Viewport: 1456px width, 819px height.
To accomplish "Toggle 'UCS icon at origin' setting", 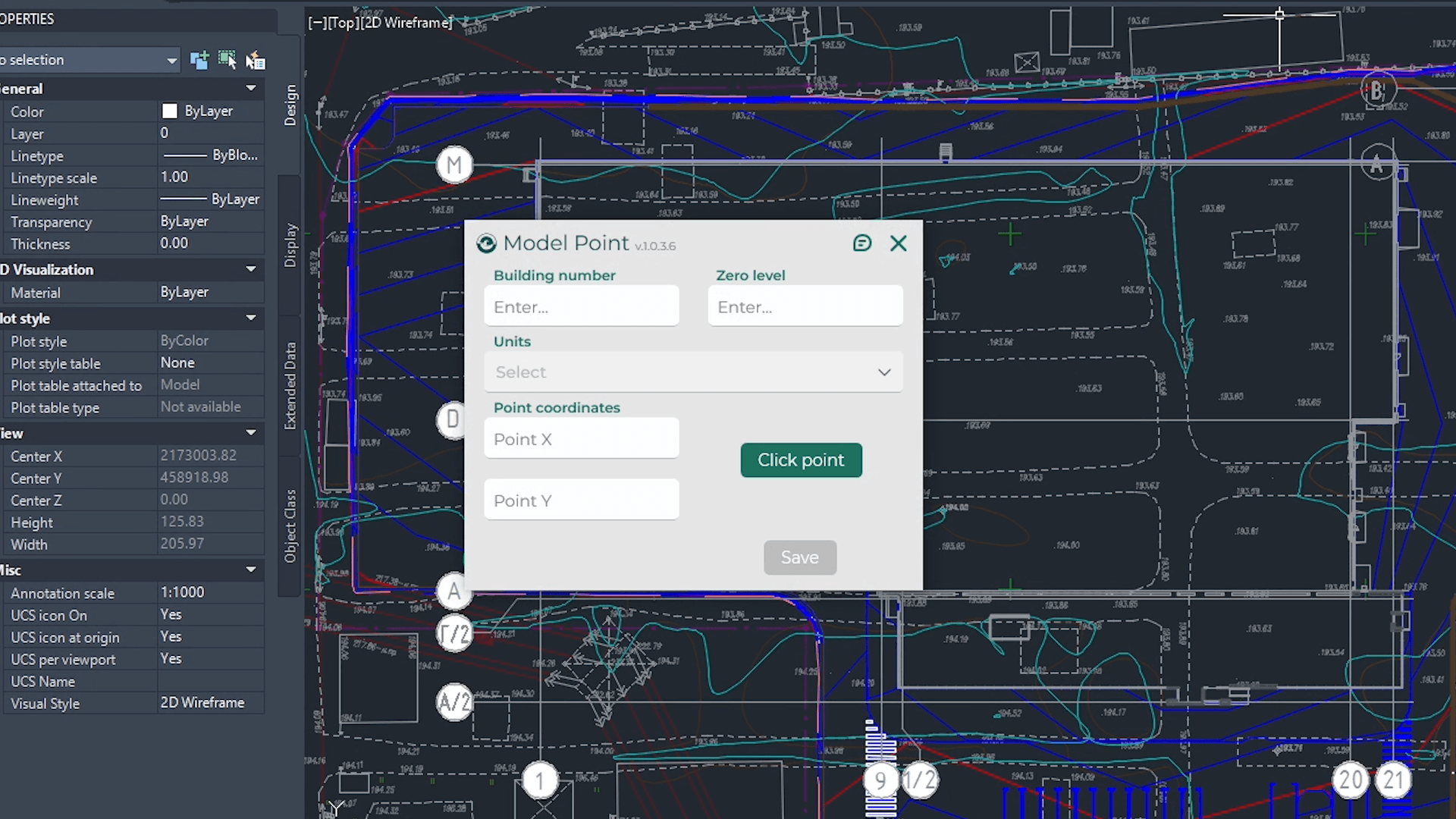I will (x=171, y=637).
